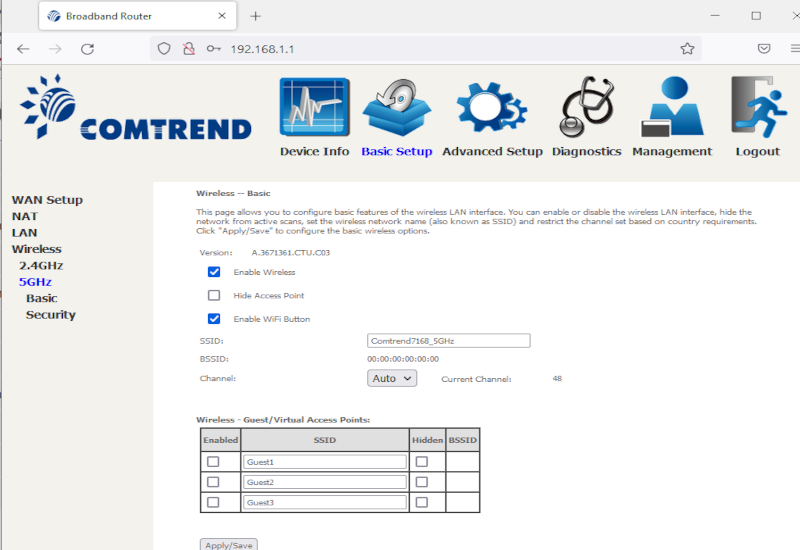Click the Diagnostics label
Viewport: 800px width, 550px height.
(587, 152)
